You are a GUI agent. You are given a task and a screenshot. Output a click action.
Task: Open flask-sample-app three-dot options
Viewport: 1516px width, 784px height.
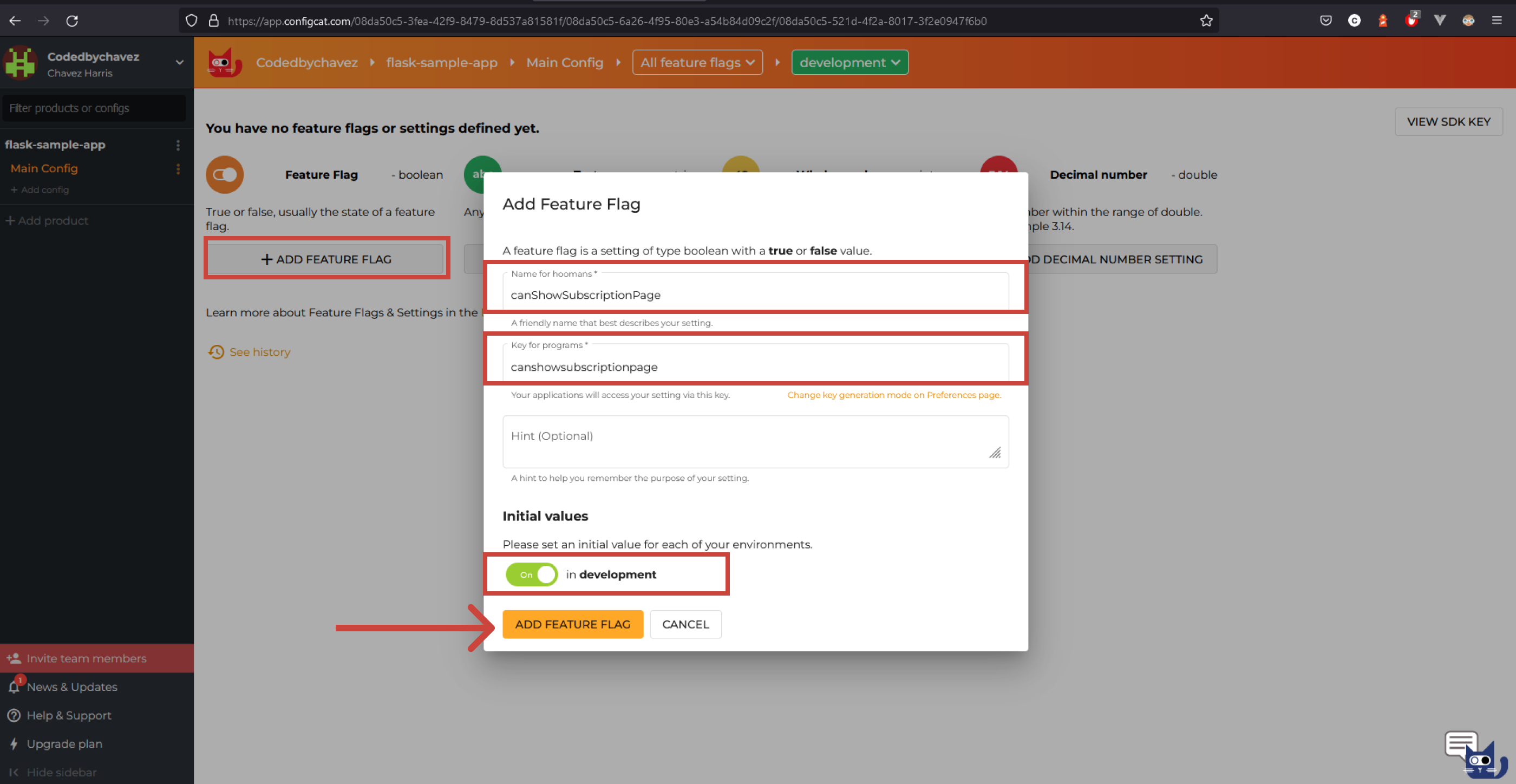click(x=178, y=145)
